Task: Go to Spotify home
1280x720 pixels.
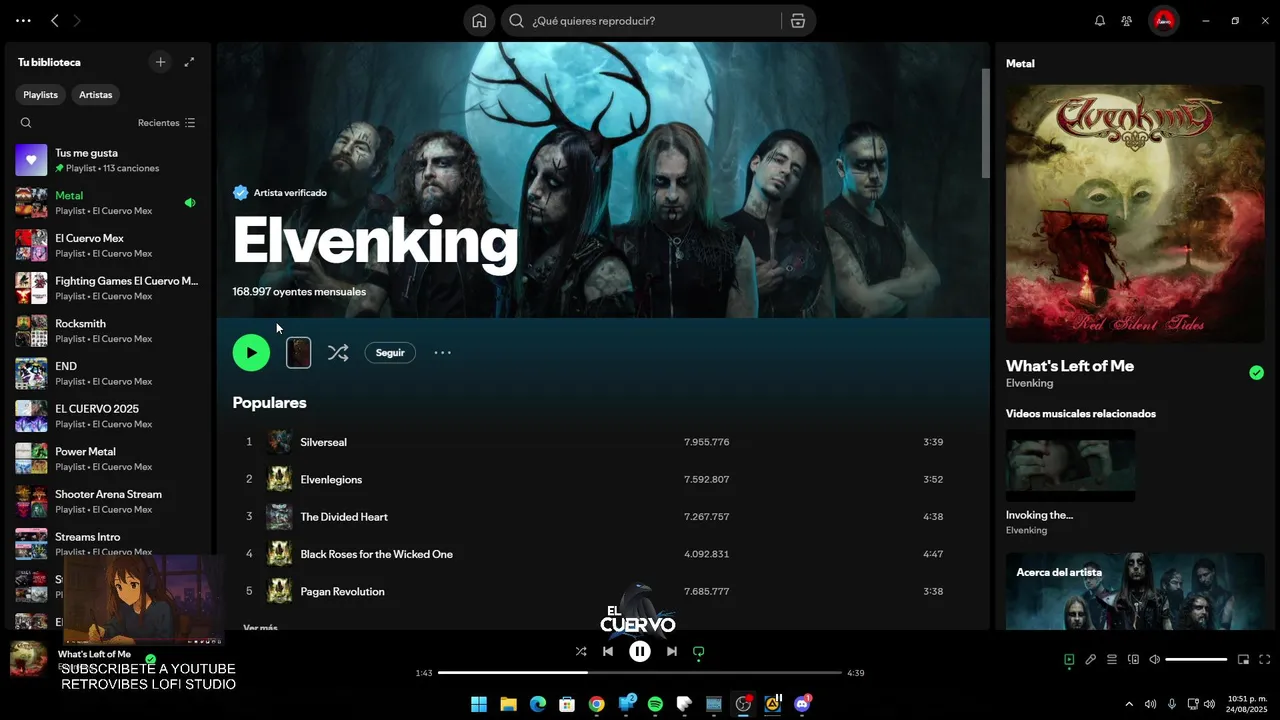Action: coord(479,21)
